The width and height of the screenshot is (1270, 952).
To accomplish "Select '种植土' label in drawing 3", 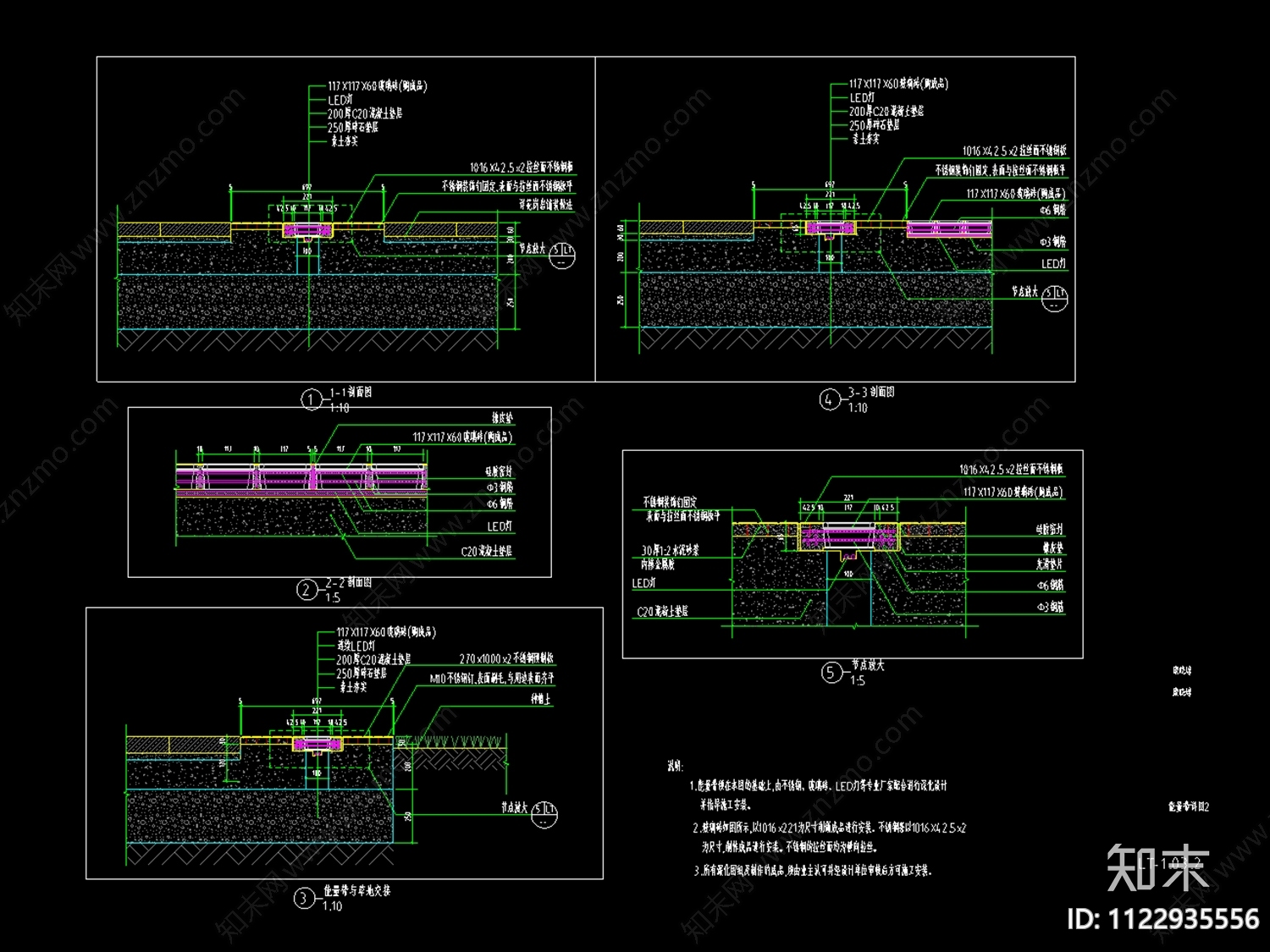I will click(540, 699).
